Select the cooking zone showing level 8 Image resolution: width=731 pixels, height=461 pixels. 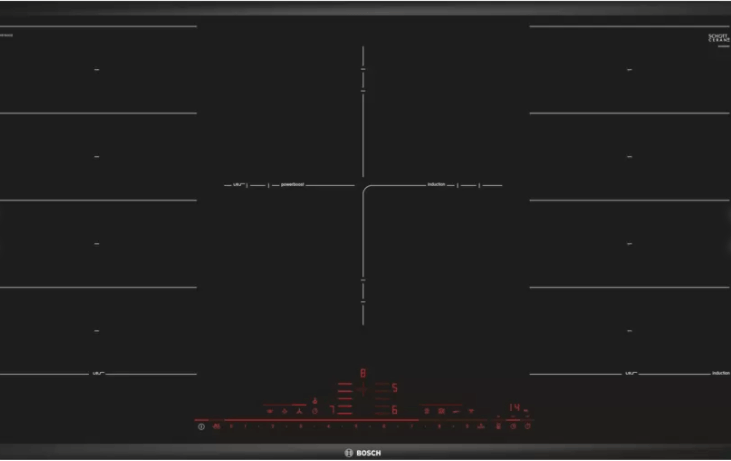363,373
